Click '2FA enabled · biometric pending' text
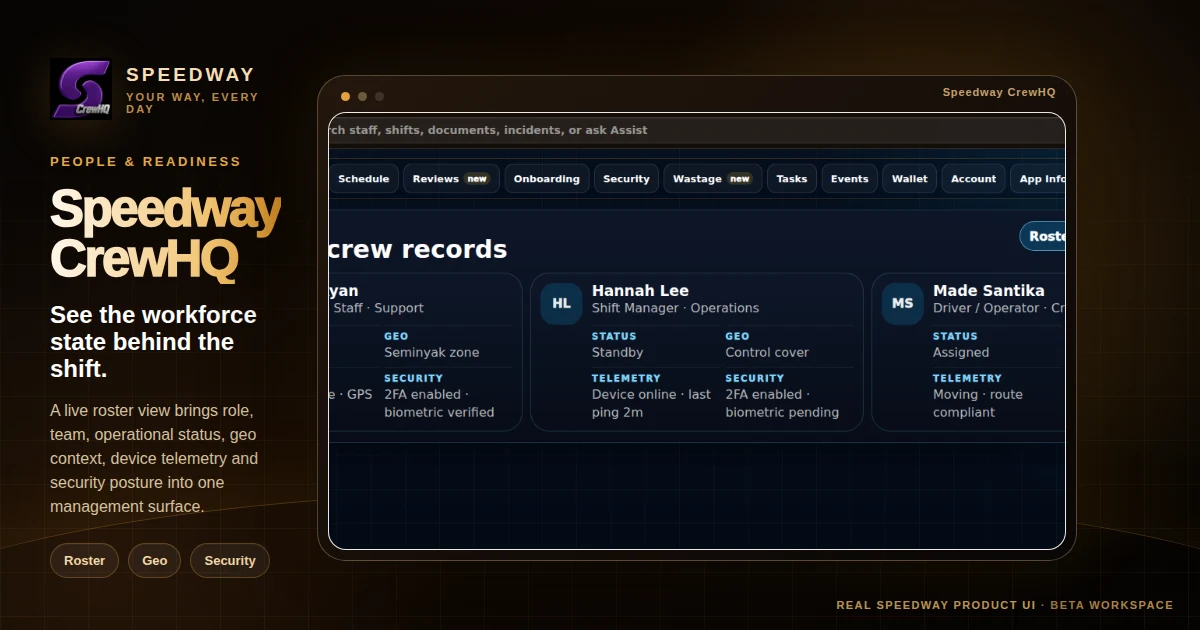Viewport: 1200px width, 630px height. [x=782, y=403]
